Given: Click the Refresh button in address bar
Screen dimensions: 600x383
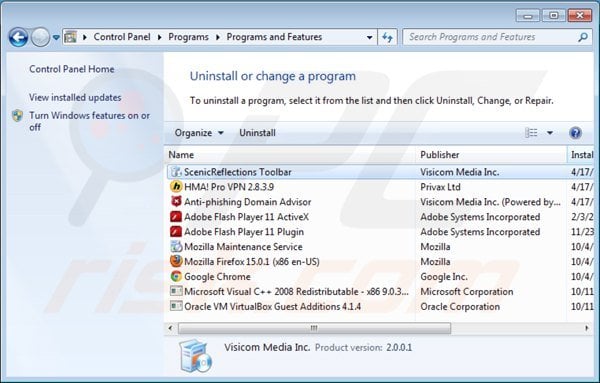Looking at the screenshot, I should 387,37.
